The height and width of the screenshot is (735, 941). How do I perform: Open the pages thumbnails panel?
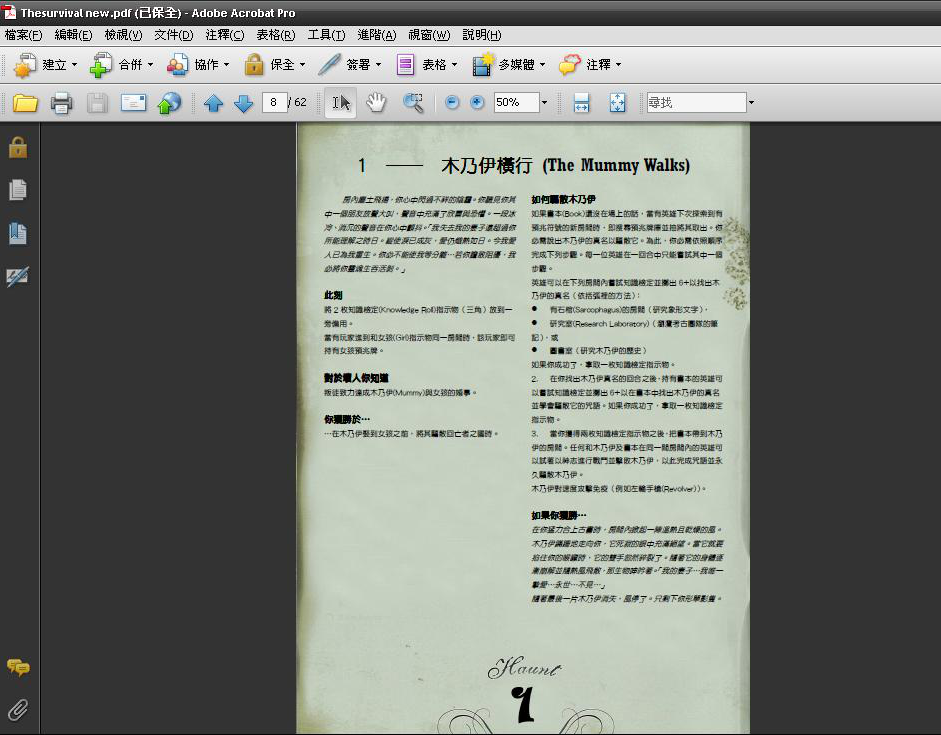[x=18, y=190]
